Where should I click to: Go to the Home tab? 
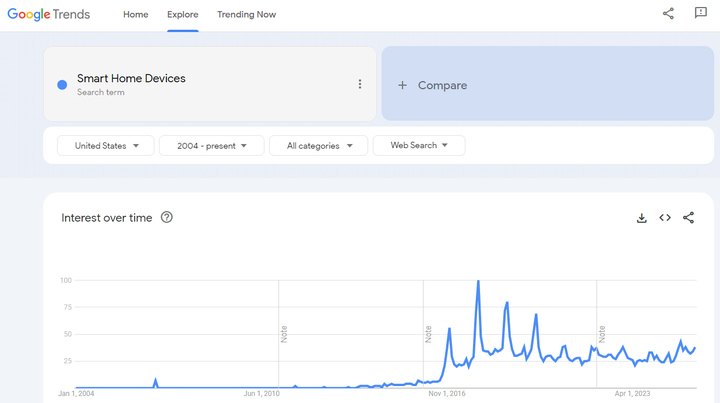(x=136, y=15)
